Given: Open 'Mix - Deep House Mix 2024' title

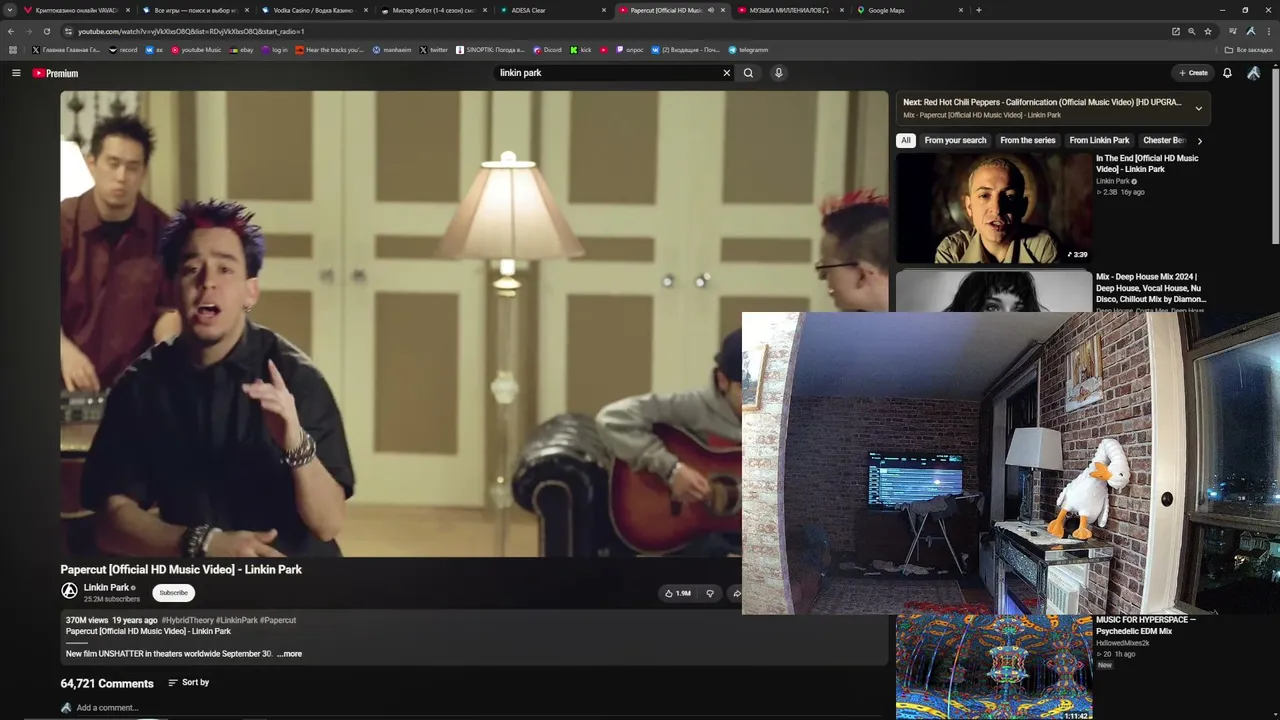Looking at the screenshot, I should pos(1151,288).
